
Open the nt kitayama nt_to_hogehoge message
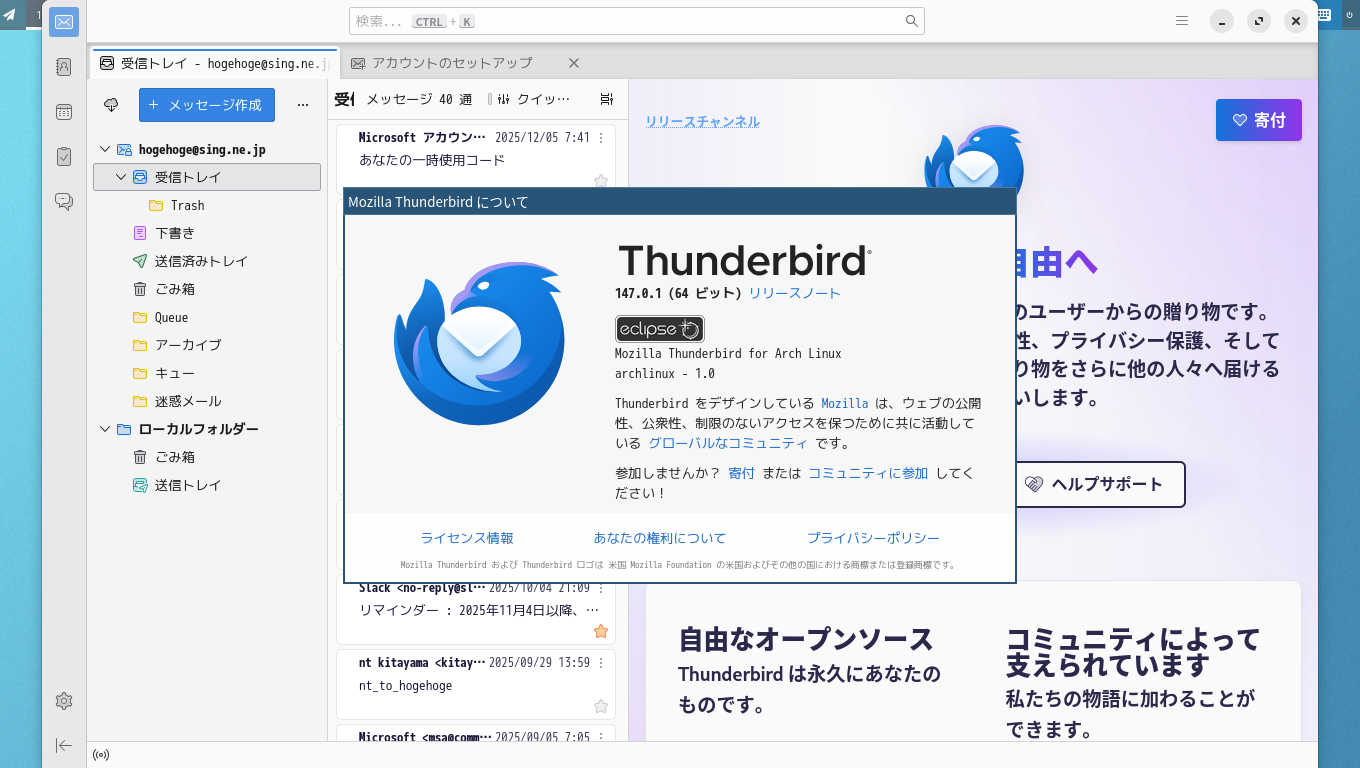(476, 684)
